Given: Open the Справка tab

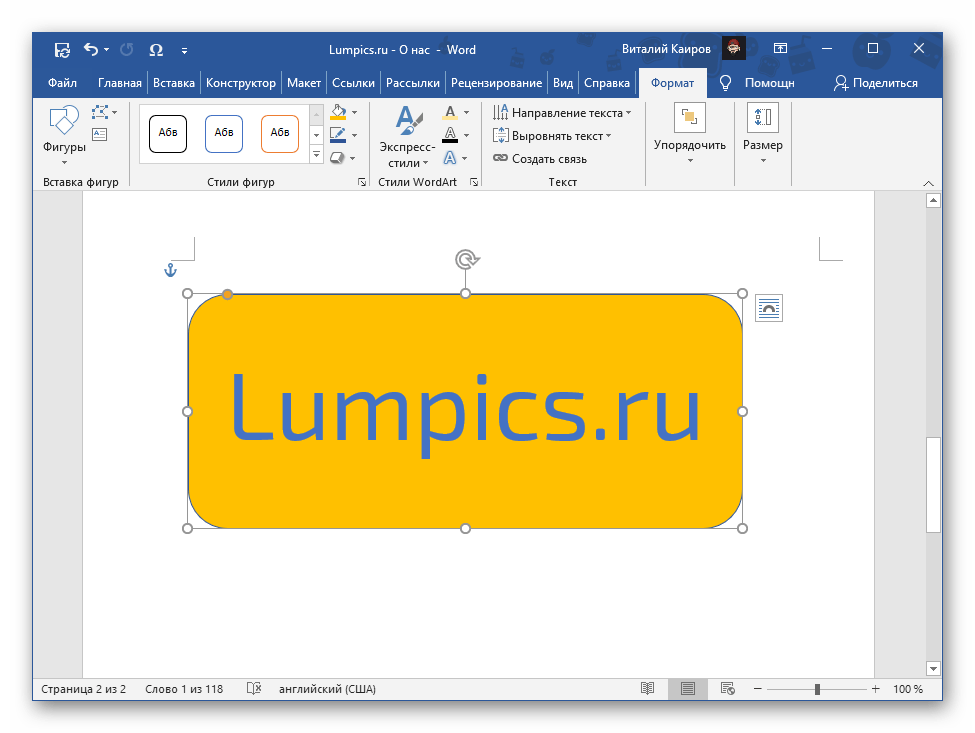Looking at the screenshot, I should (x=606, y=83).
